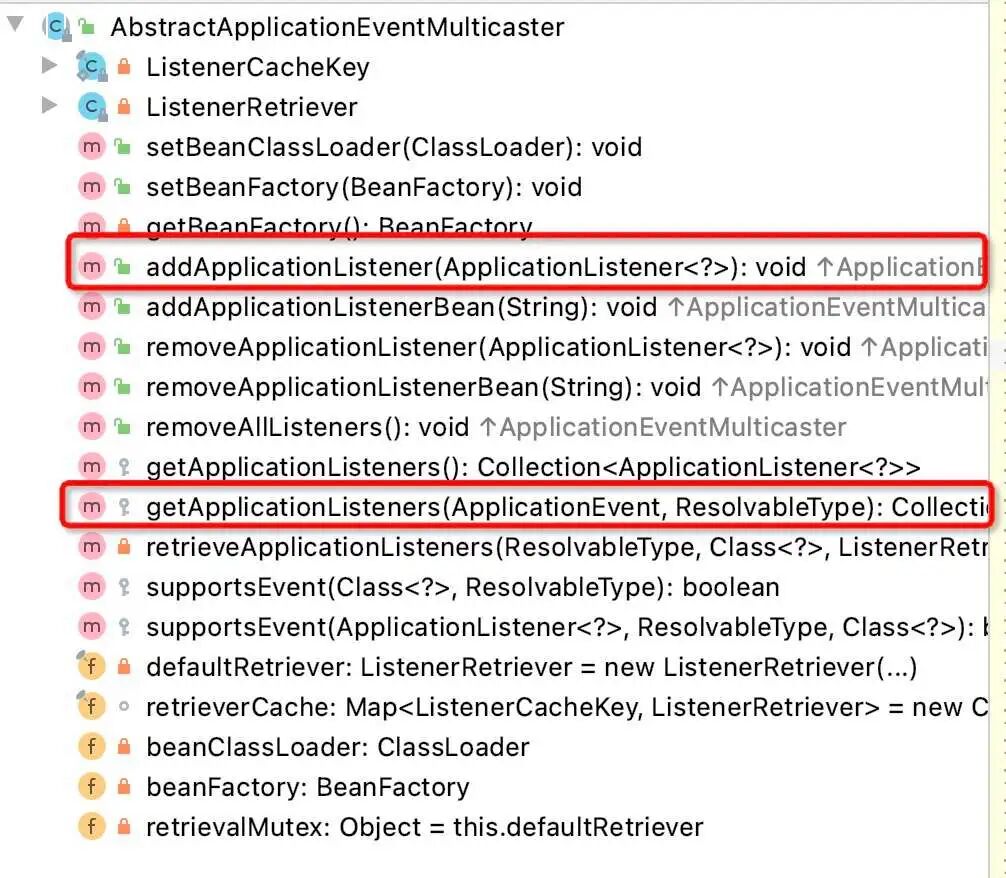Click ↑ApplicationEventMultica link after addApplicationListenerBean

point(827,307)
